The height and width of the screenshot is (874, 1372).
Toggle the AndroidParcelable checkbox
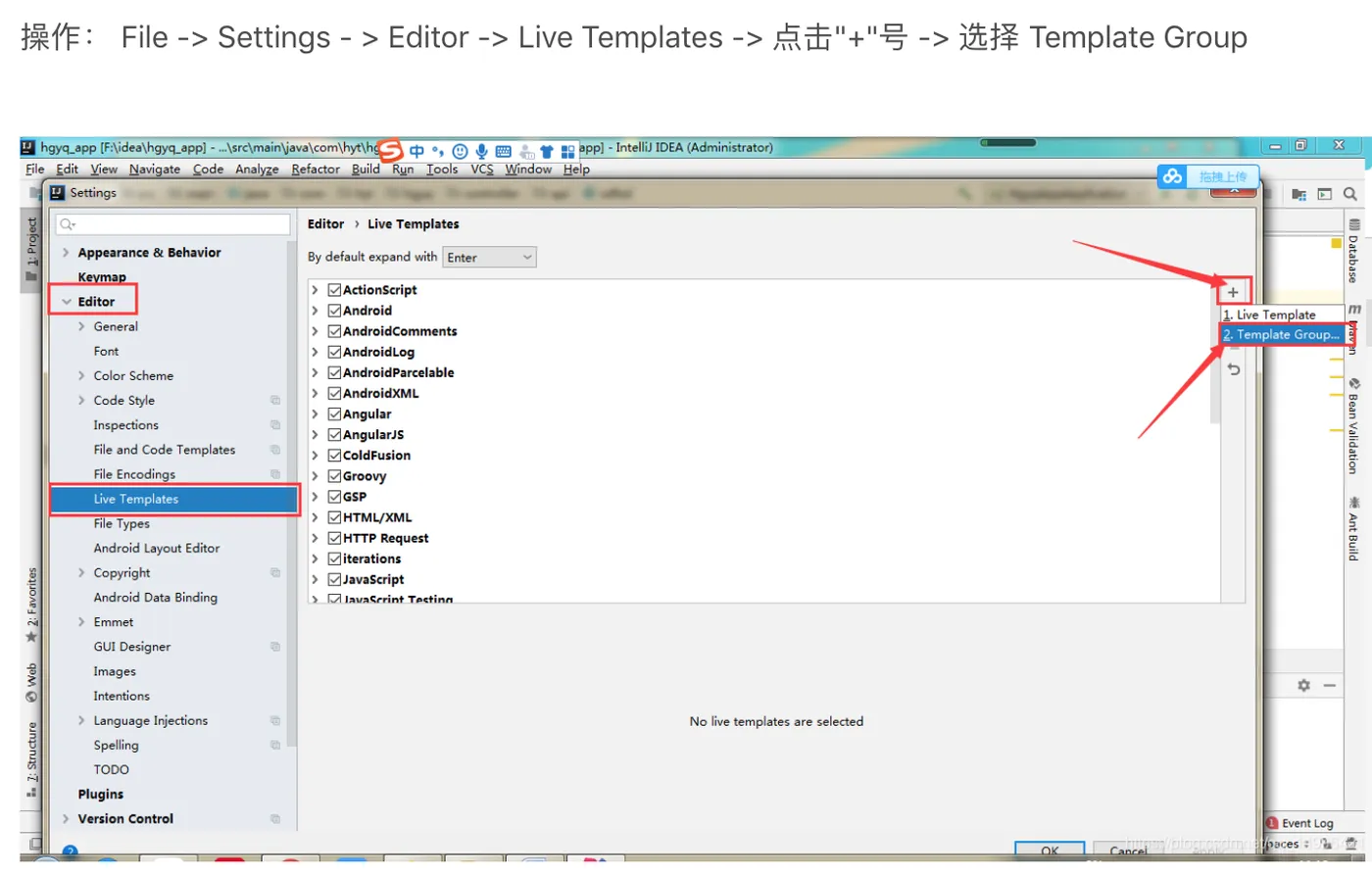point(334,372)
